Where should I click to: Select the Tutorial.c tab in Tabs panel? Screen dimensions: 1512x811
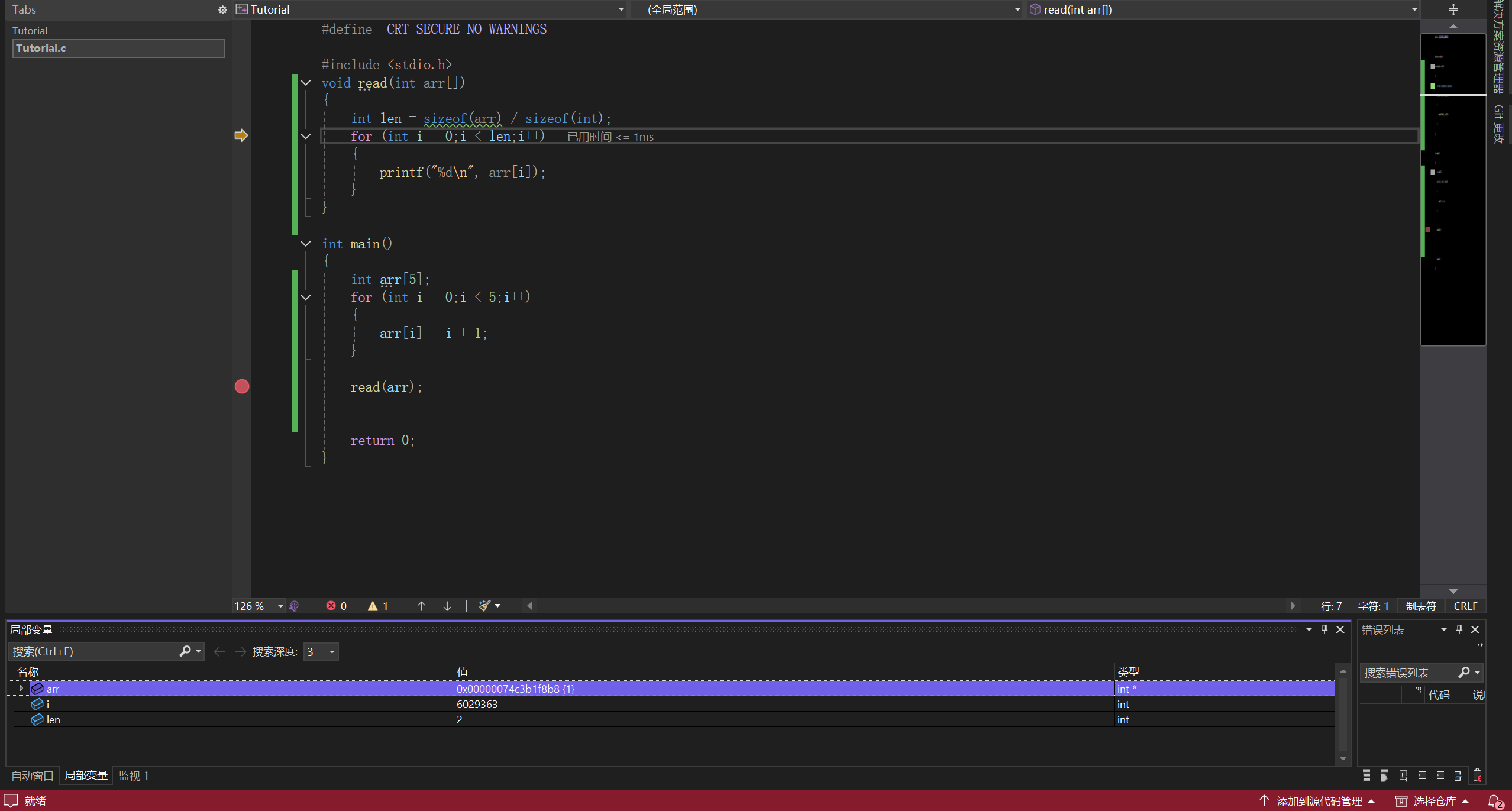click(118, 49)
